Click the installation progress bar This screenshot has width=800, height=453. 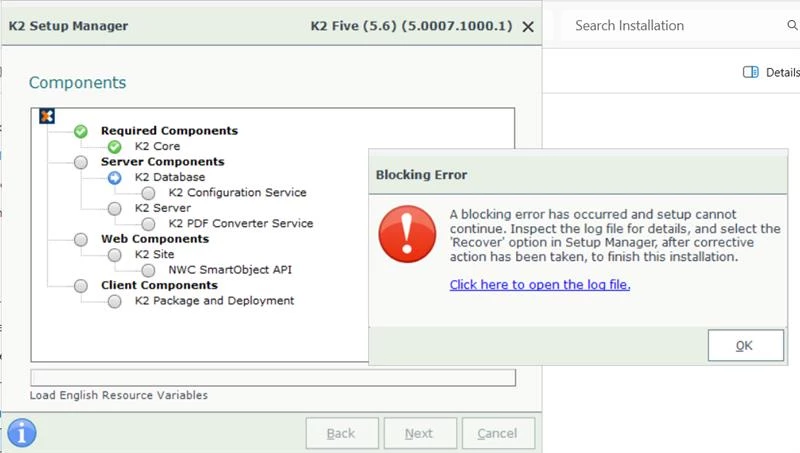point(273,378)
